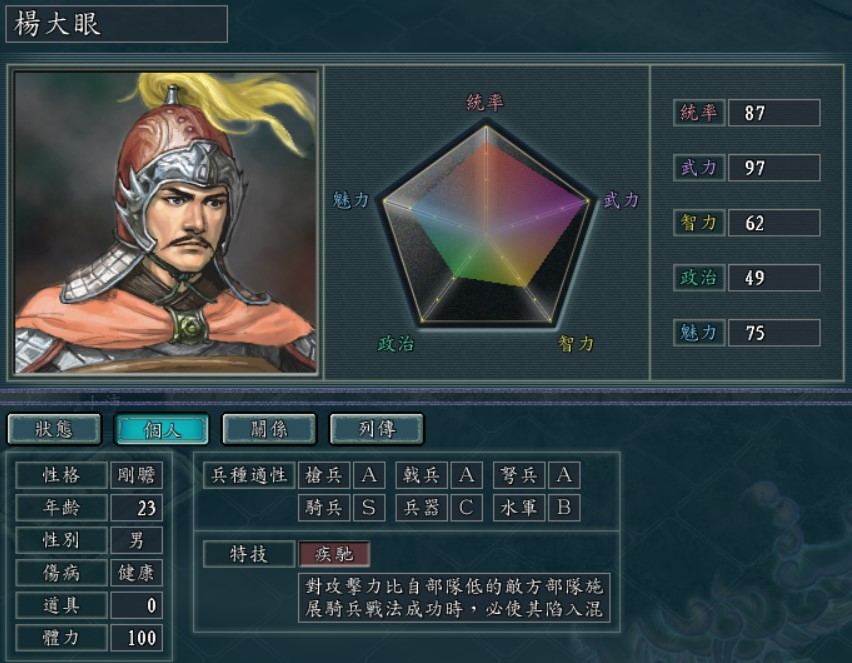Click the 騎兵 aptitude S grade
The width and height of the screenshot is (852, 663).
click(x=369, y=508)
